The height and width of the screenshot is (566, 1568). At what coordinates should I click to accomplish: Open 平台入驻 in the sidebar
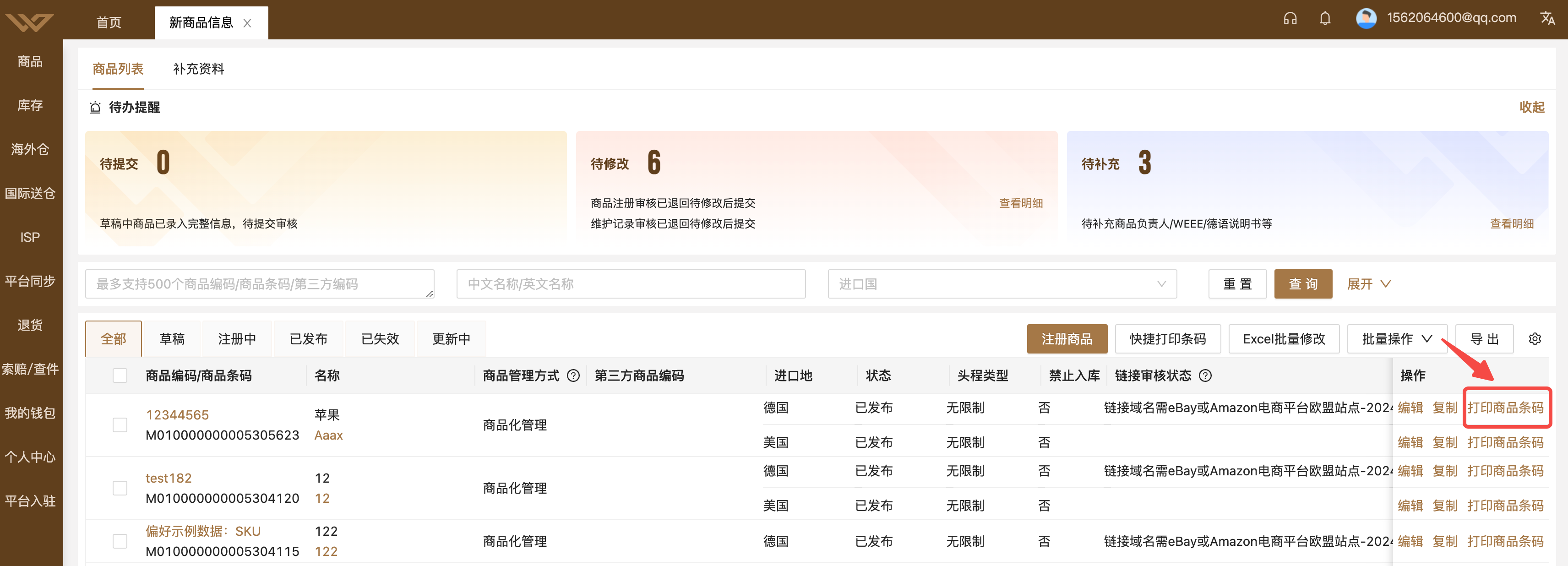30,501
